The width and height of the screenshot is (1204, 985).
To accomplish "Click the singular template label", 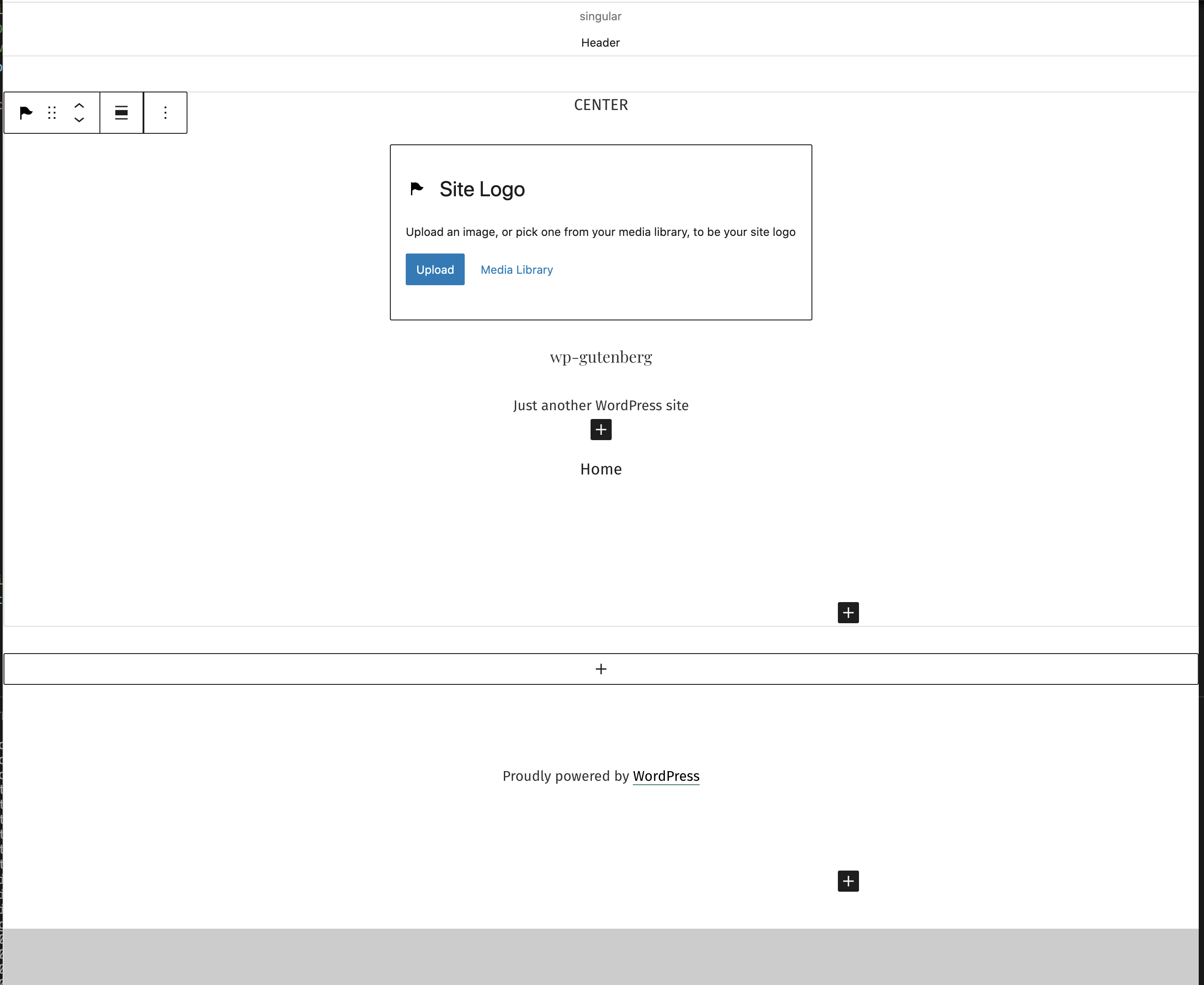I will (600, 16).
